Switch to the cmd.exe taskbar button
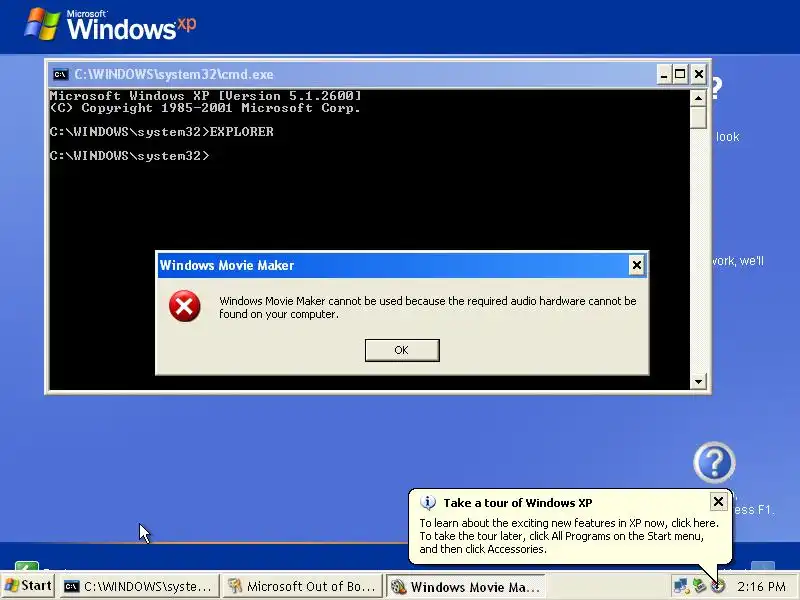800x600 pixels. 139,587
